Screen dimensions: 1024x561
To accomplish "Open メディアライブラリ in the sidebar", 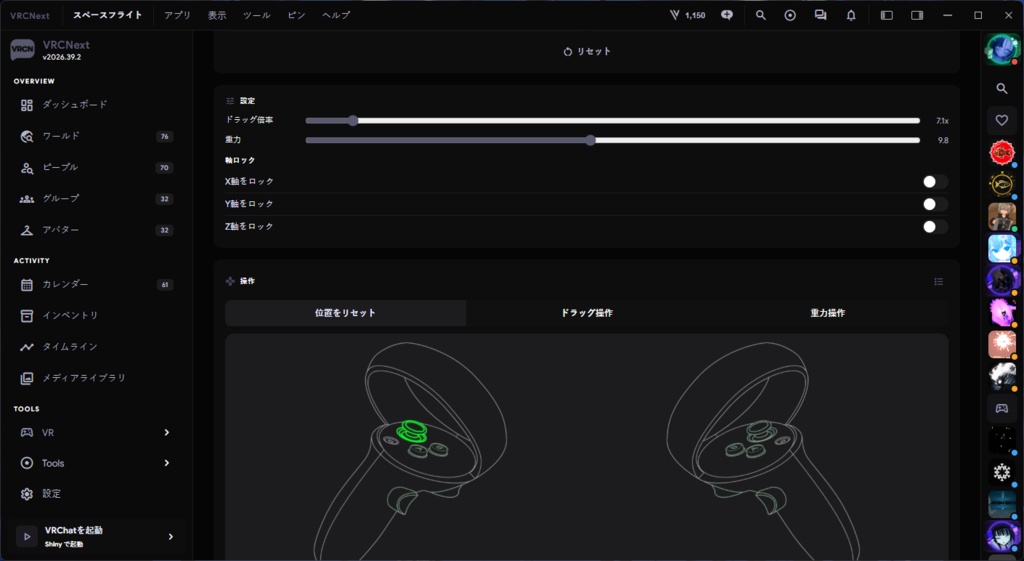I will [95, 378].
